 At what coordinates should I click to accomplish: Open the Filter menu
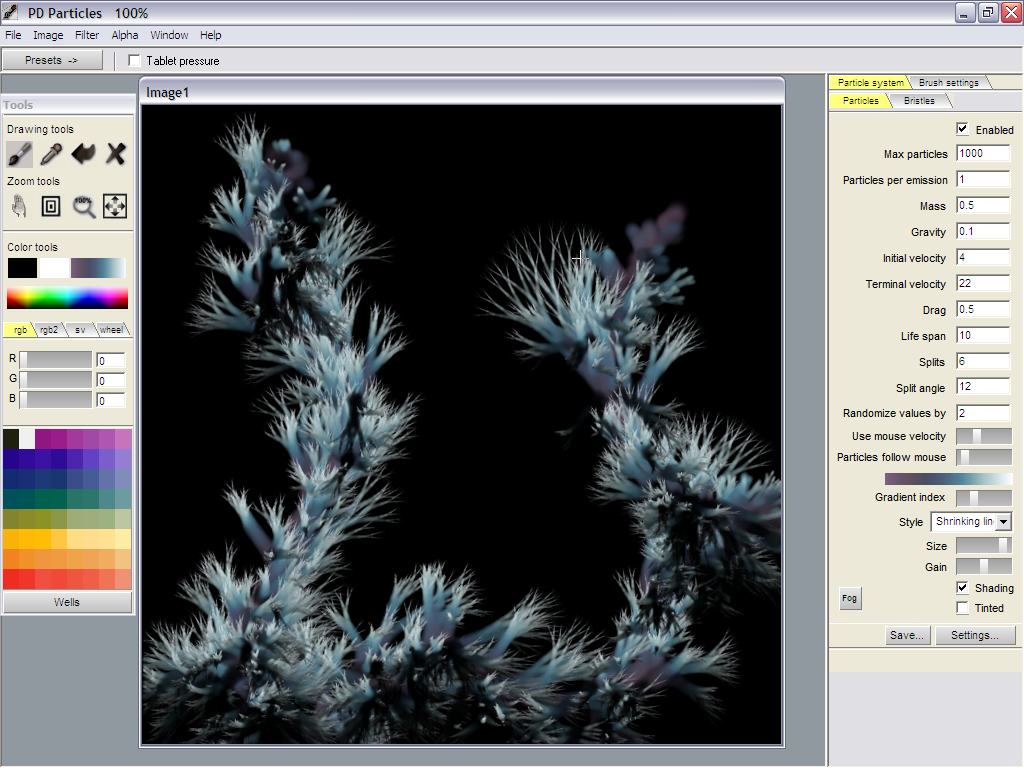click(87, 35)
